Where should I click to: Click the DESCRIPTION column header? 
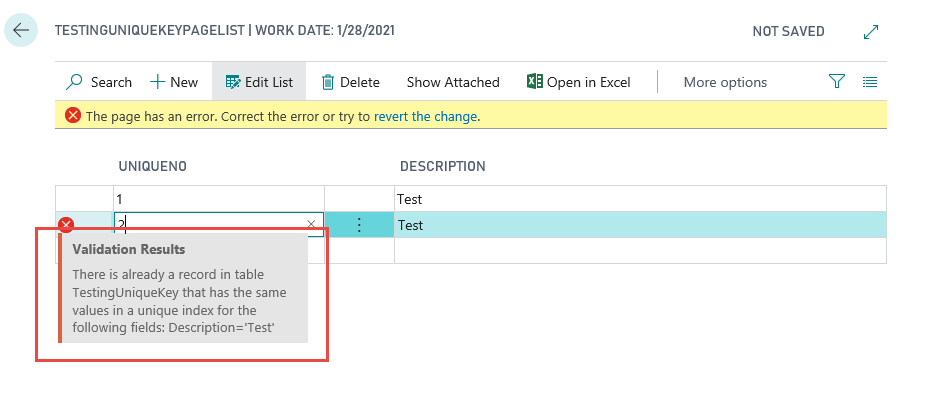443,166
